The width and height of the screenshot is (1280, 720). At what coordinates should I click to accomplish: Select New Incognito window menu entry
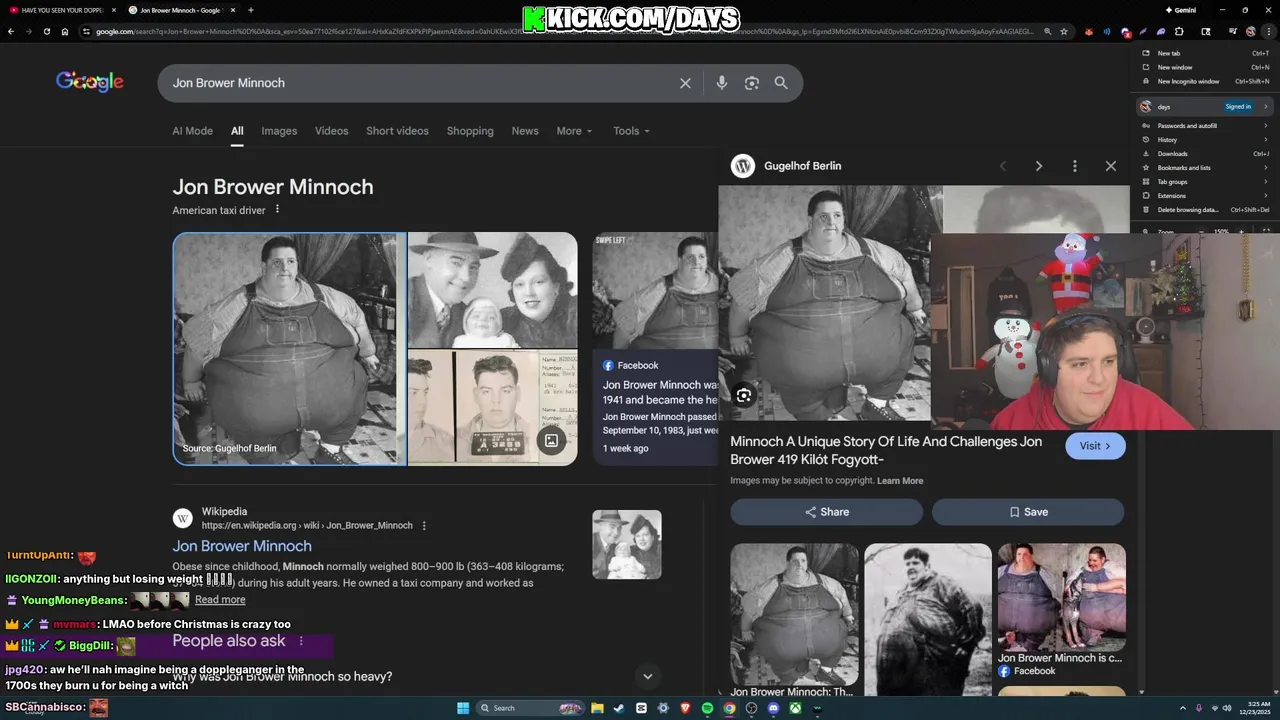[x=1204, y=81]
